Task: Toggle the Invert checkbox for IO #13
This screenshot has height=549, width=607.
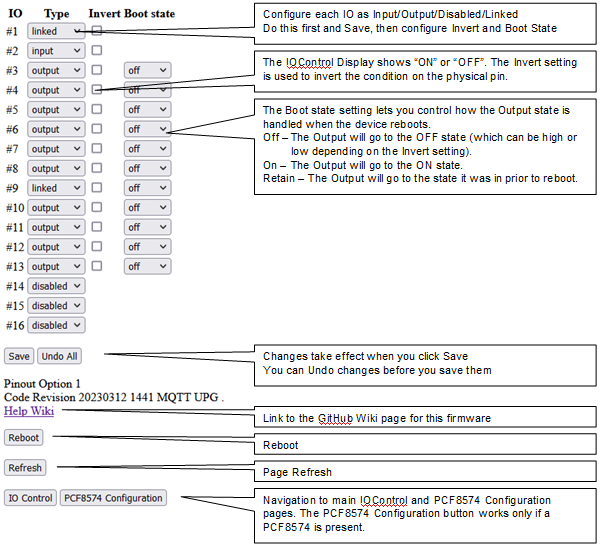Action: [x=97, y=266]
